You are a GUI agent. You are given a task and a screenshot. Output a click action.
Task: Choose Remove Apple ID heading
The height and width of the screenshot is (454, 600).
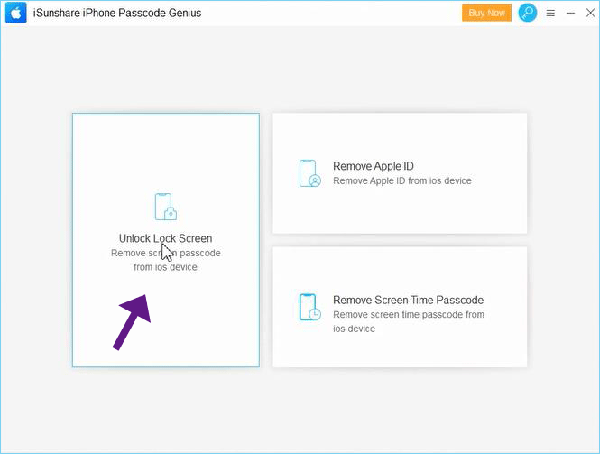pos(373,166)
